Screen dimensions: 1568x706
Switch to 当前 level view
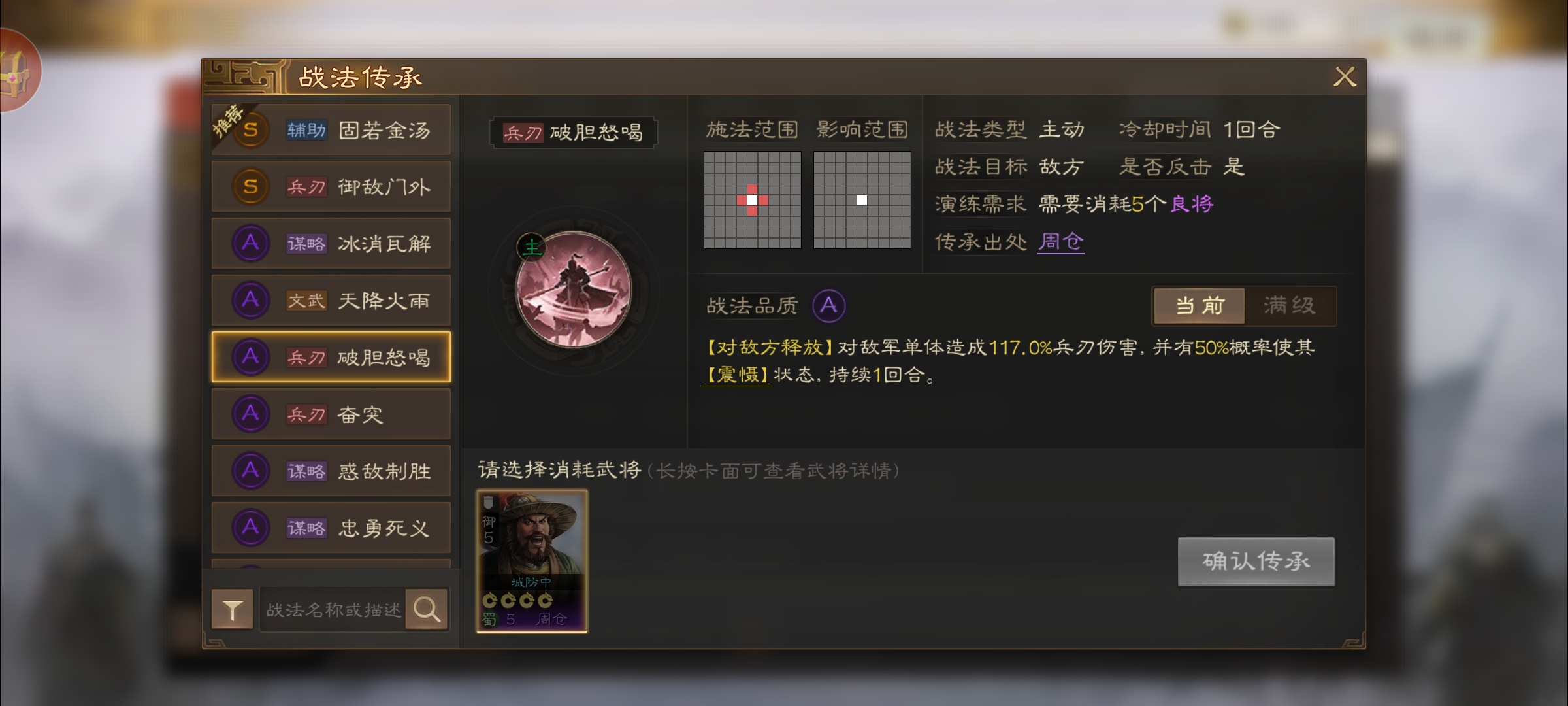(x=1200, y=305)
